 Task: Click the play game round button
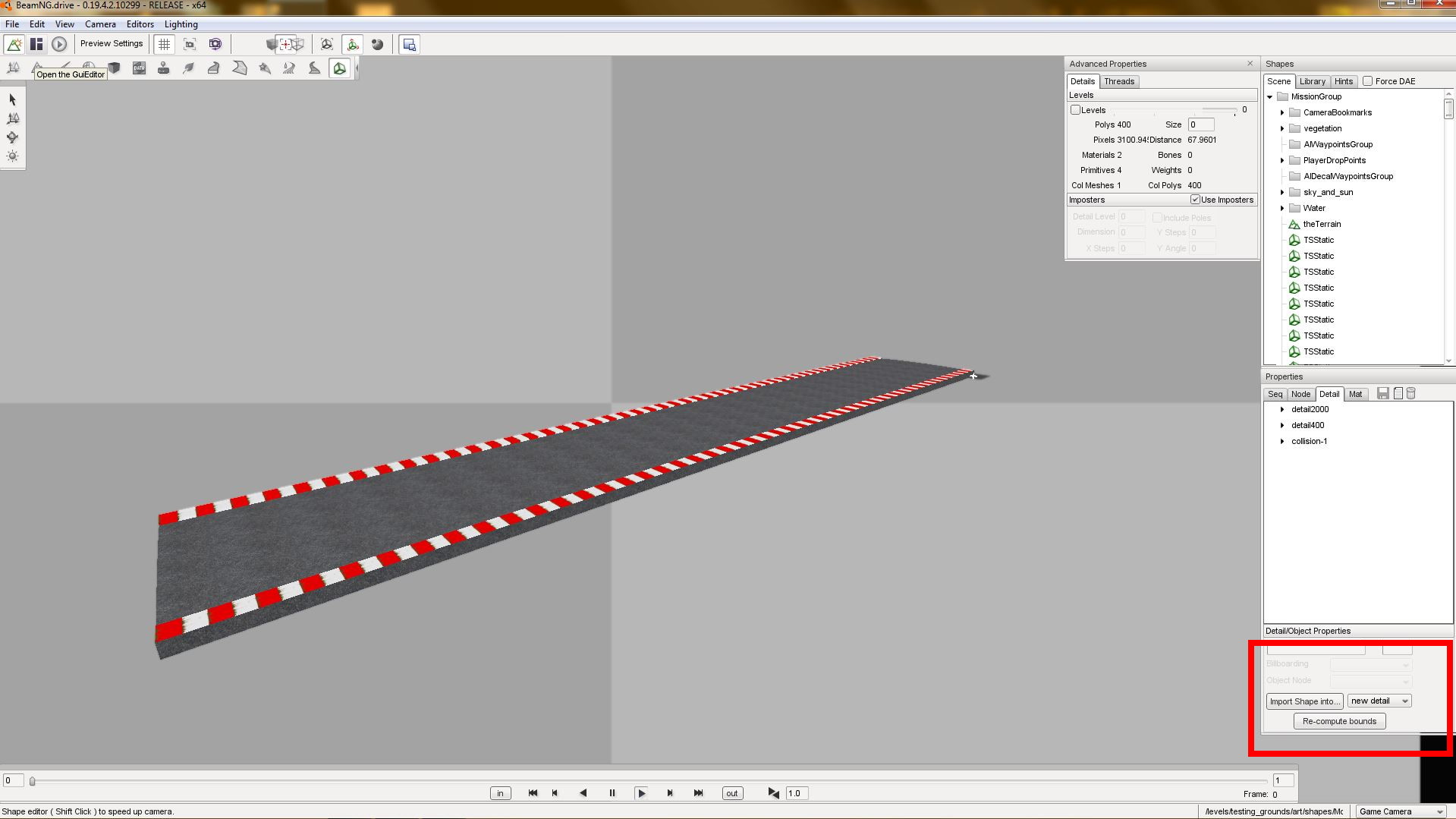59,44
